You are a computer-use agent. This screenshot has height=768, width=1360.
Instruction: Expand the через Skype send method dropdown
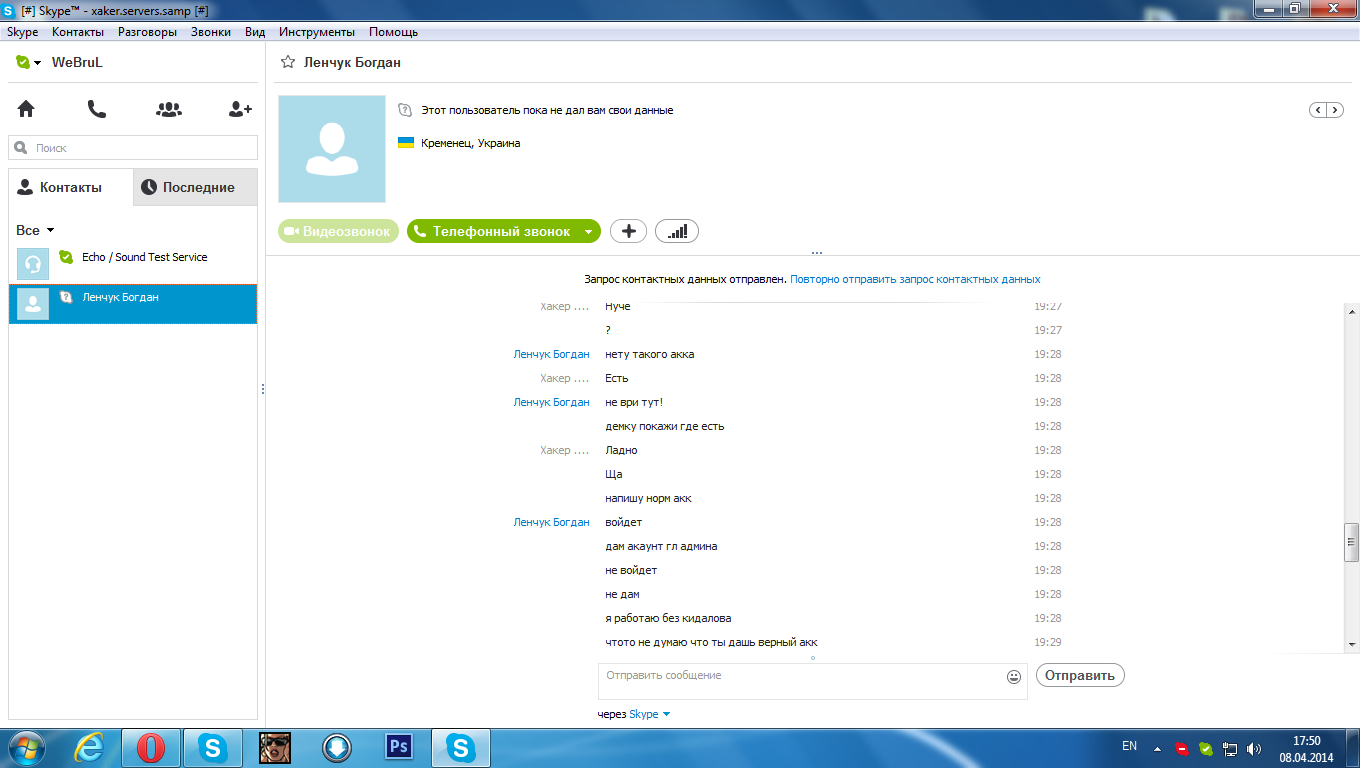tap(666, 714)
